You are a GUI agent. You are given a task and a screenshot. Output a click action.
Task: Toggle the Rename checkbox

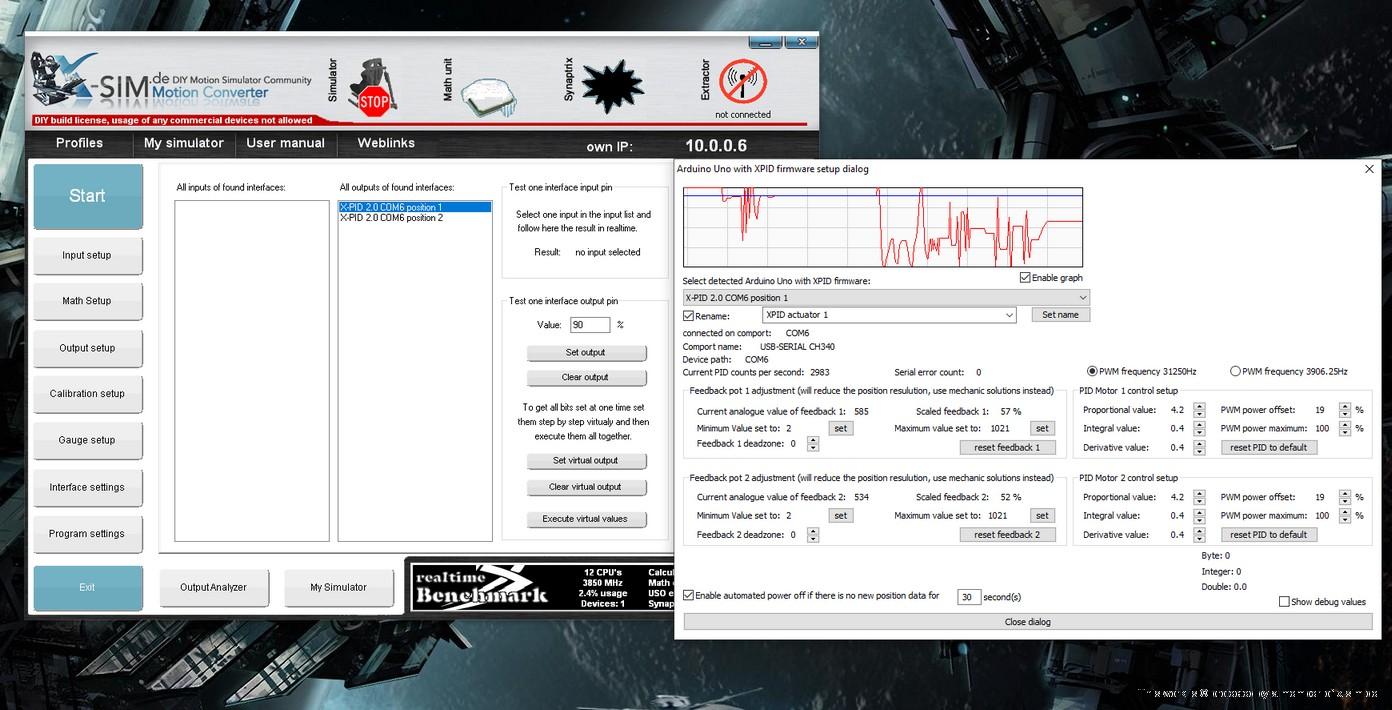point(689,316)
